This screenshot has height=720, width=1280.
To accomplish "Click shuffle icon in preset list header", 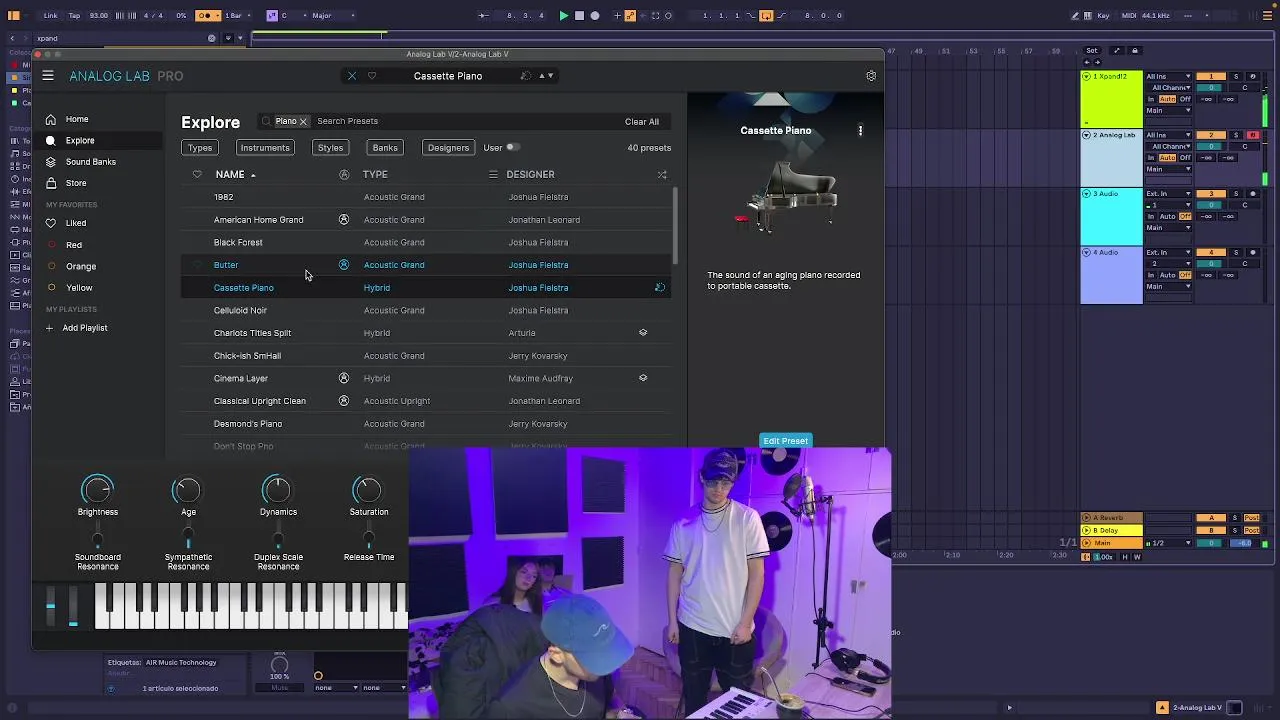I will [x=662, y=175].
